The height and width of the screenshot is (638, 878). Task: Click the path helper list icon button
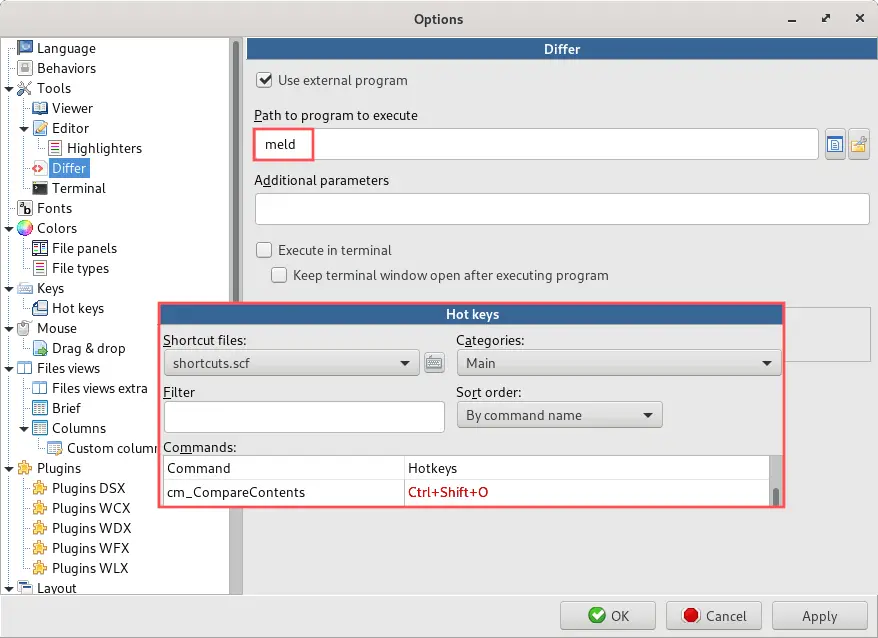coord(835,145)
